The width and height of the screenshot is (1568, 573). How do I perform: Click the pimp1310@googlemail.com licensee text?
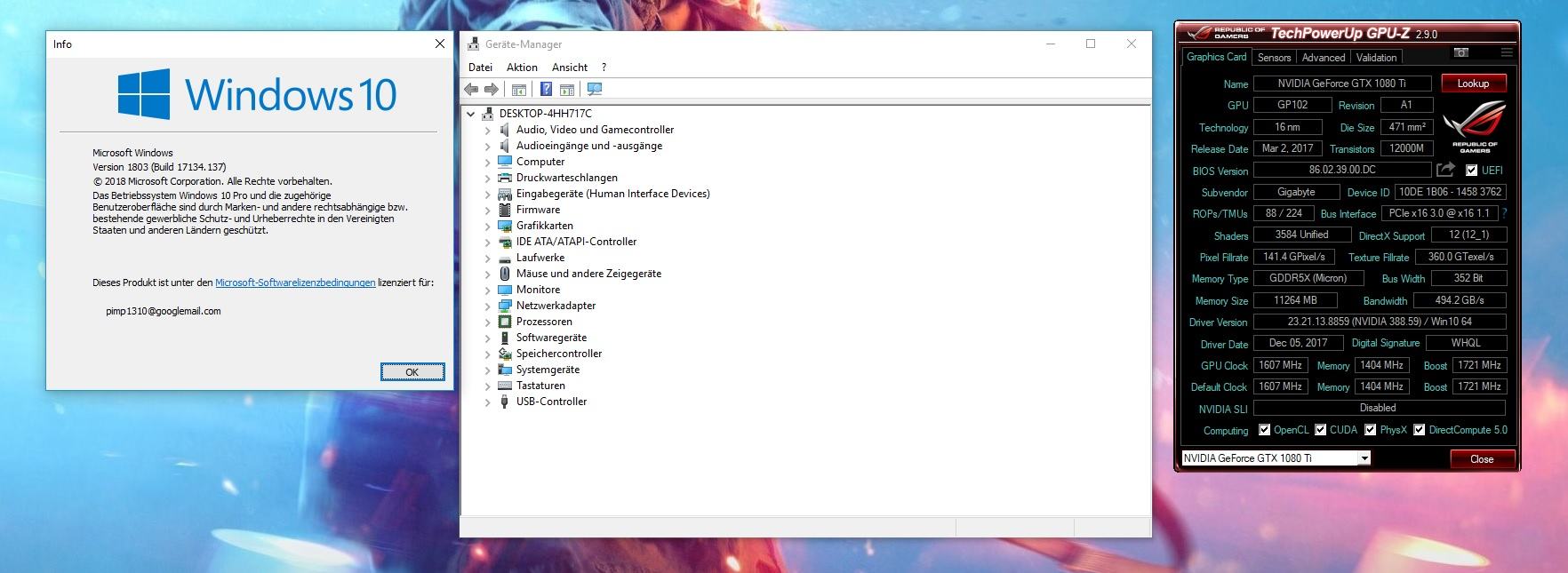(x=164, y=312)
